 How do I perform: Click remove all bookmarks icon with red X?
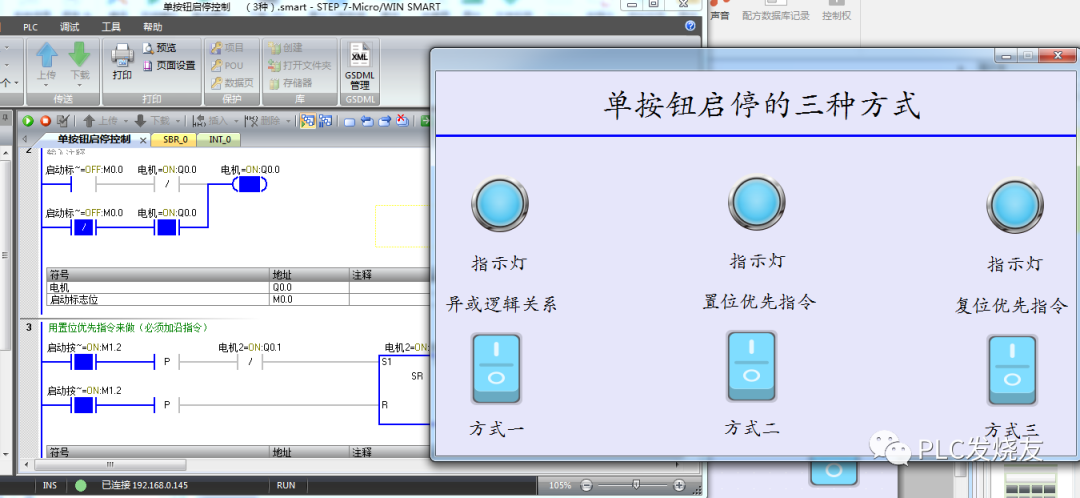click(x=402, y=121)
